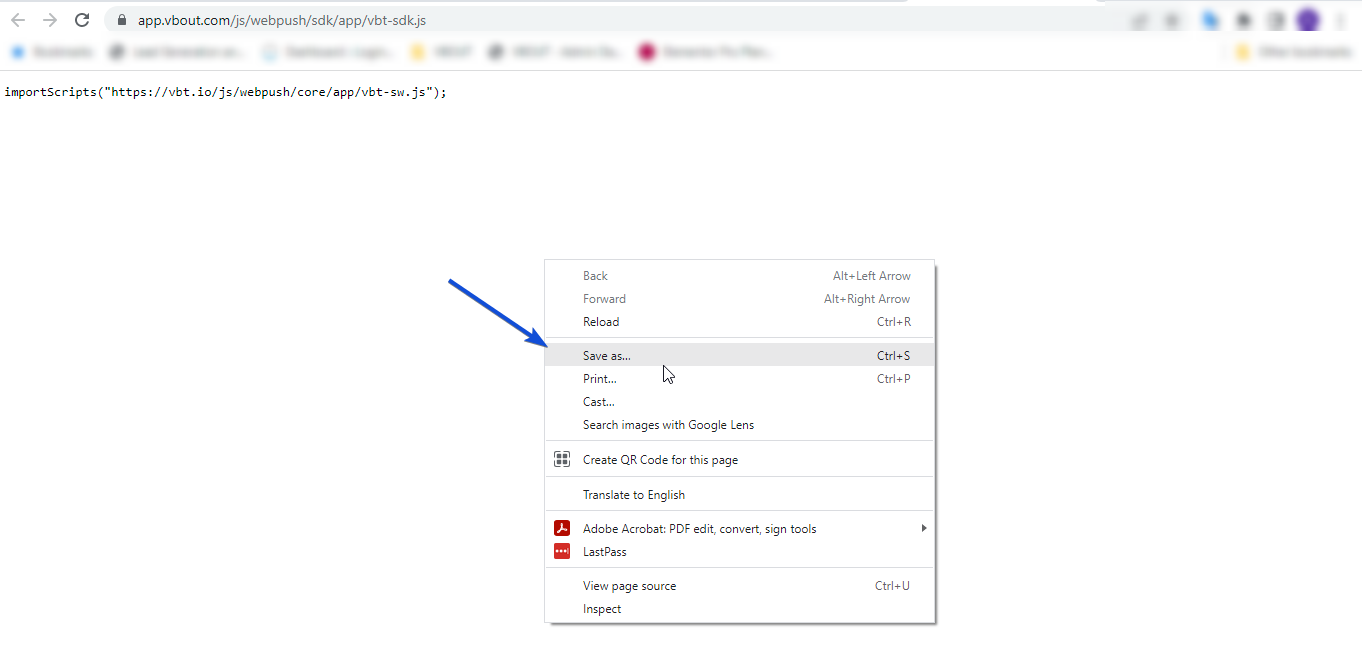Select Save as... from the context menu
The height and width of the screenshot is (652, 1362).
coord(740,356)
